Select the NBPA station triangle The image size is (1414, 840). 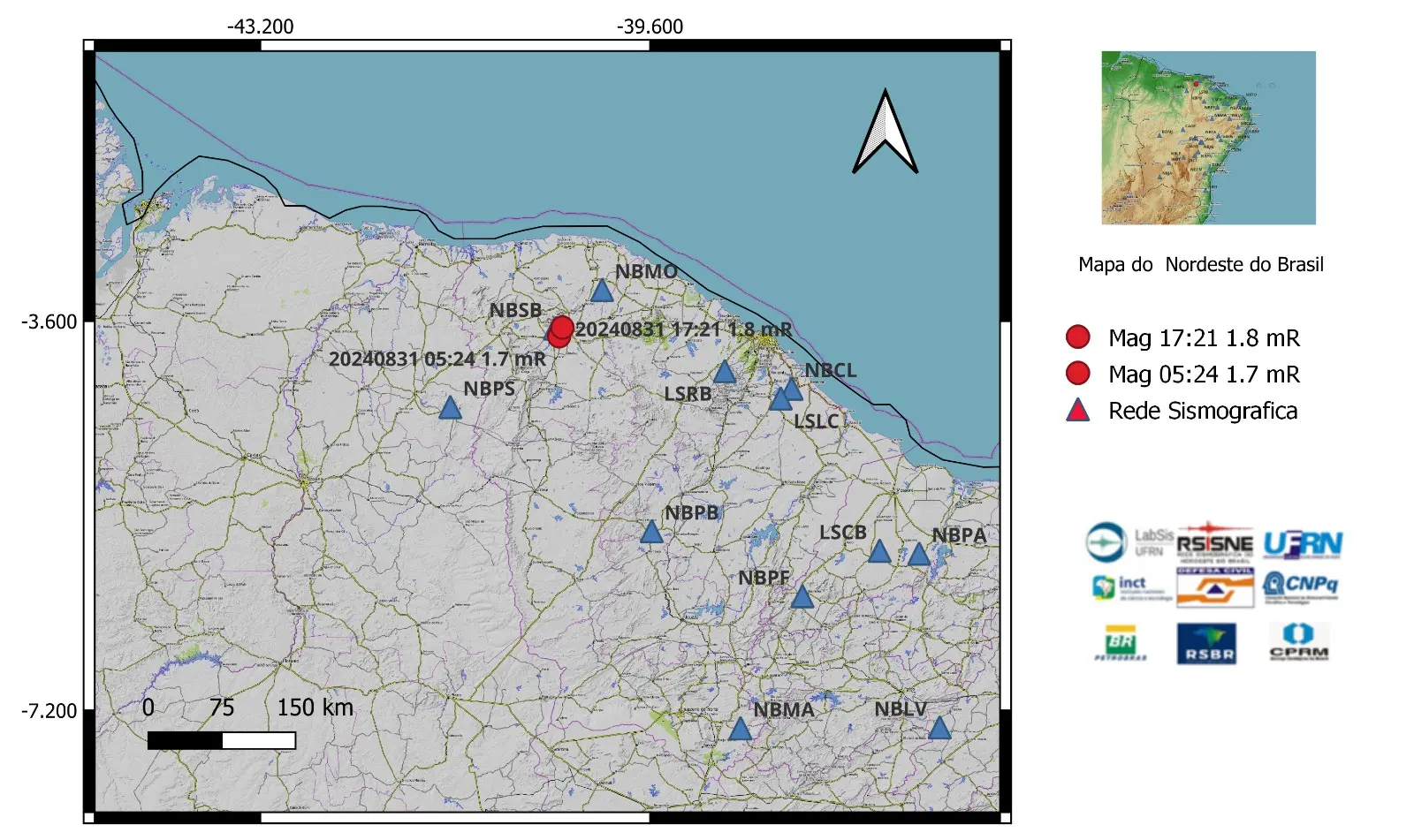click(x=920, y=556)
